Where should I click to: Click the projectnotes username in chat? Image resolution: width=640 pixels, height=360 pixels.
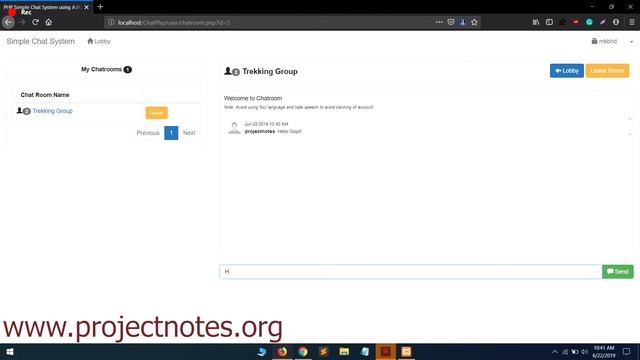coord(260,131)
